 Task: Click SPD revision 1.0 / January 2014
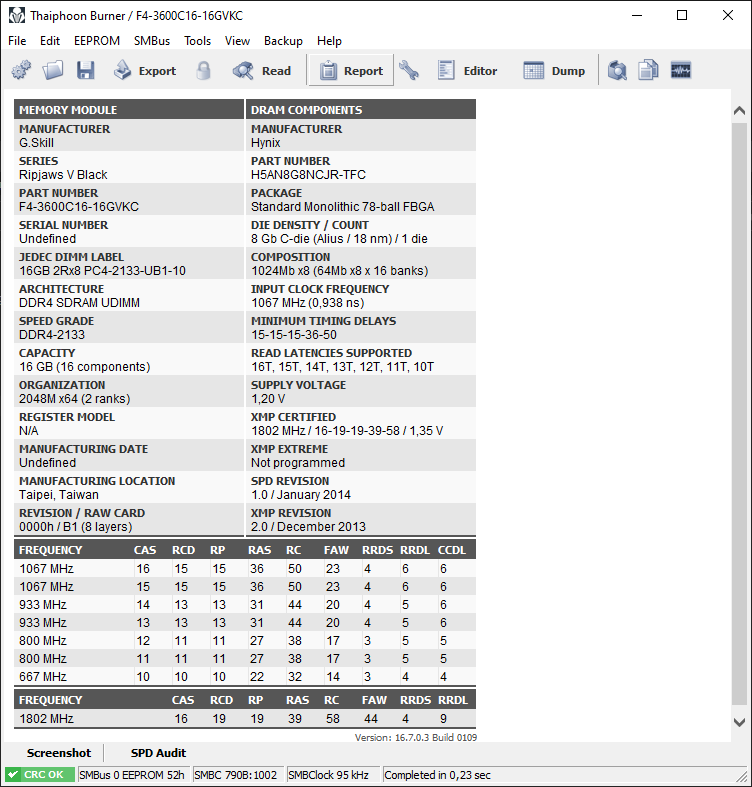coord(301,495)
